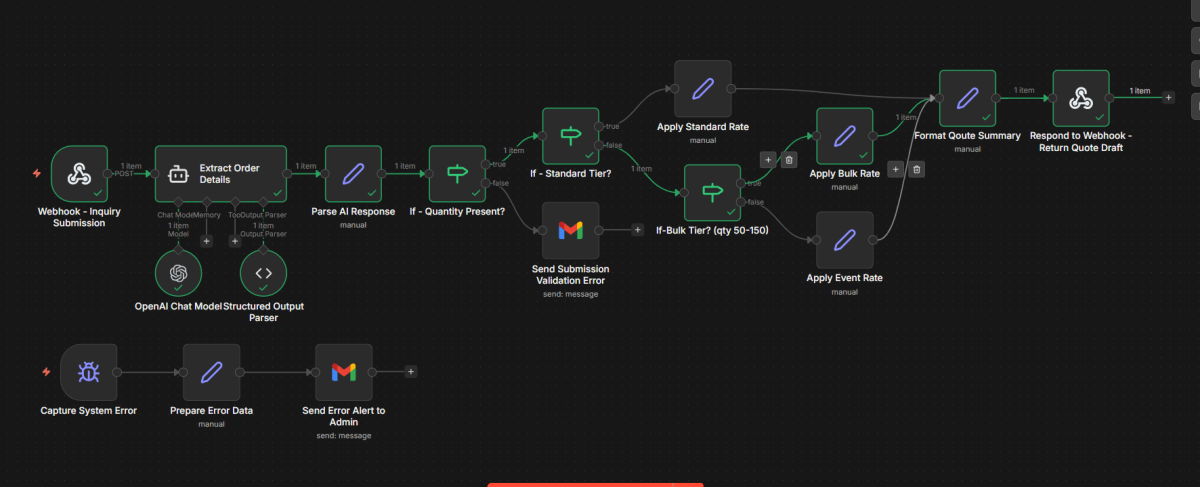Viewport: 1200px width, 487px height.
Task: Add node after Respond to Webhook output
Action: pyautogui.click(x=1168, y=97)
